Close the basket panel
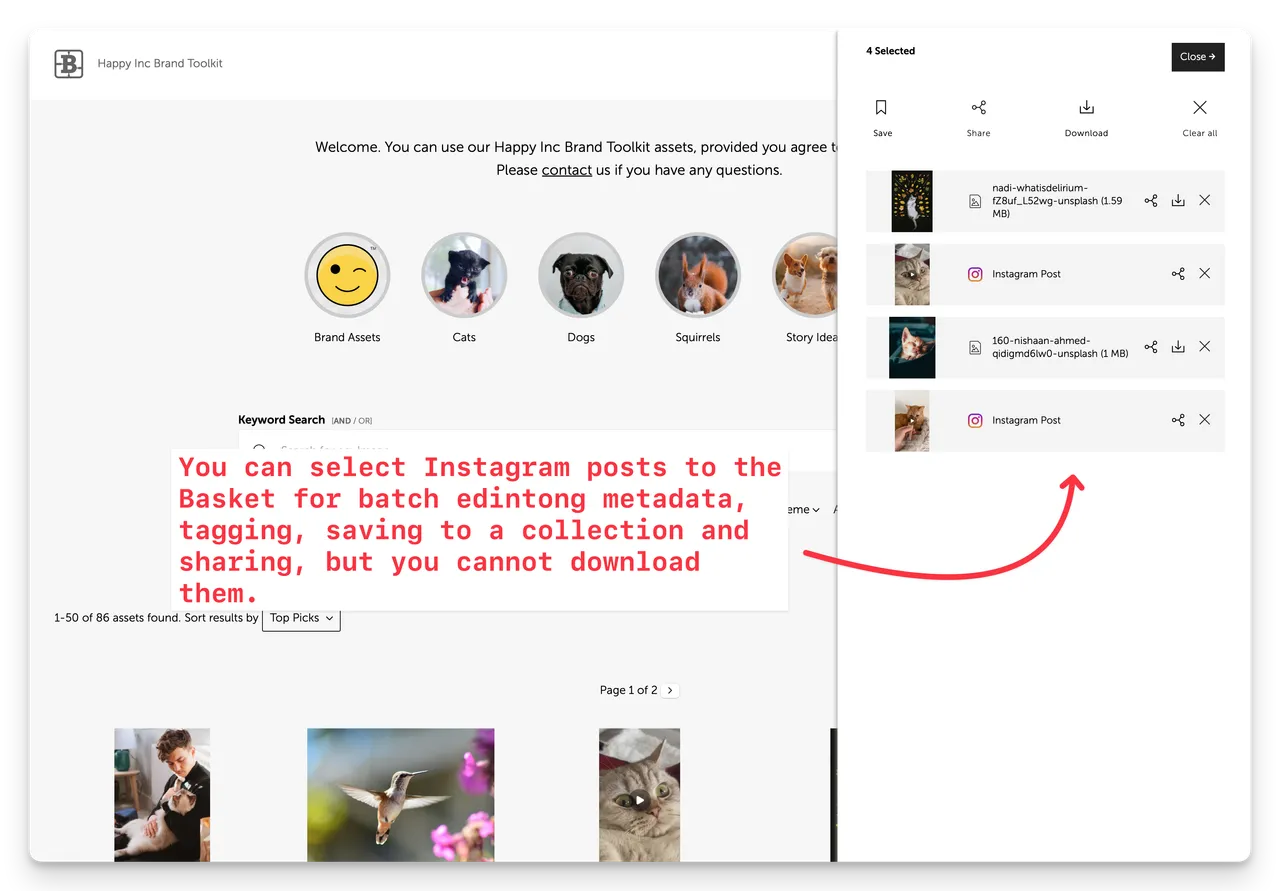Viewport: 1280px width, 891px height. coord(1197,57)
